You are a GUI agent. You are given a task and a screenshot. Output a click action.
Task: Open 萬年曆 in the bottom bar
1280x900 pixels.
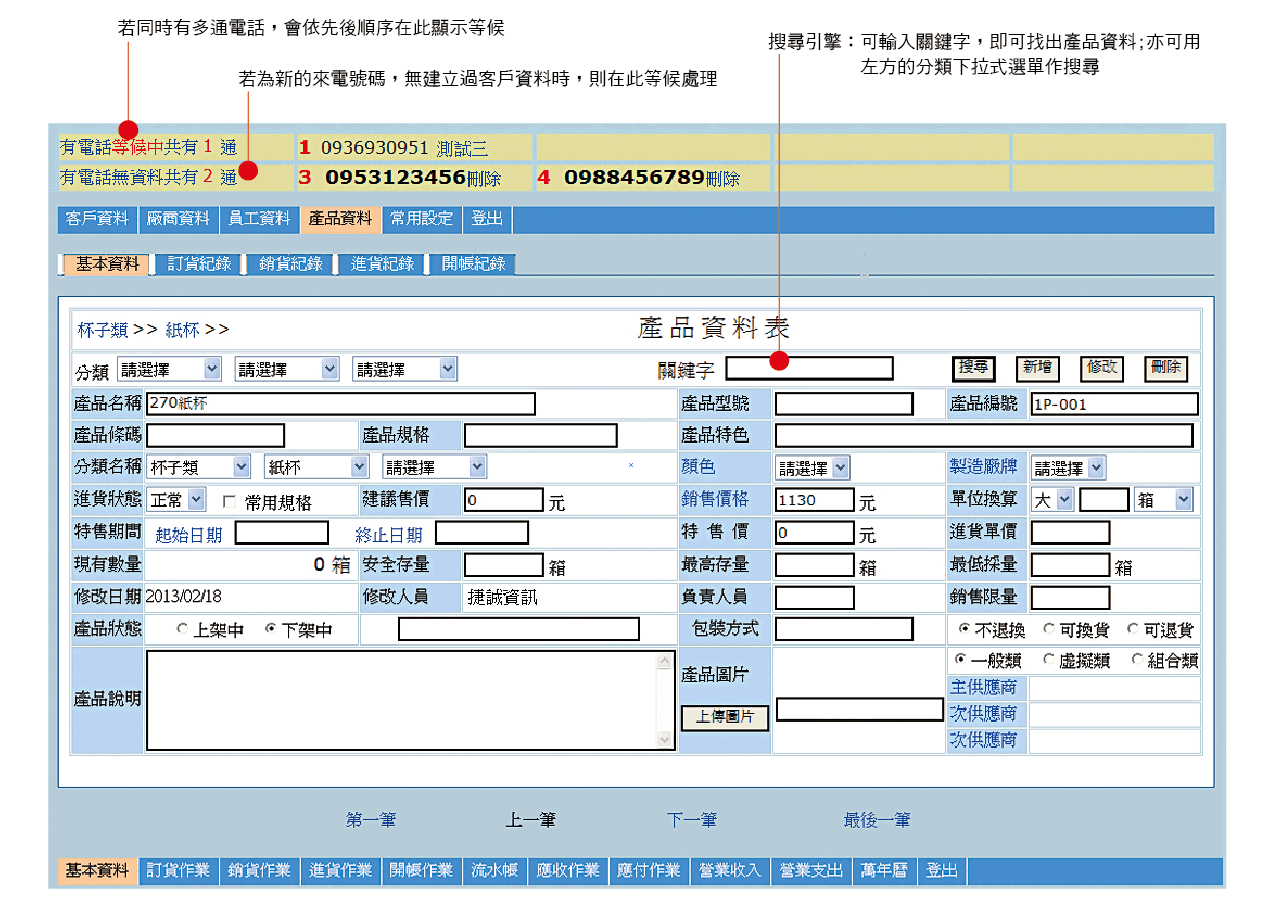884,871
